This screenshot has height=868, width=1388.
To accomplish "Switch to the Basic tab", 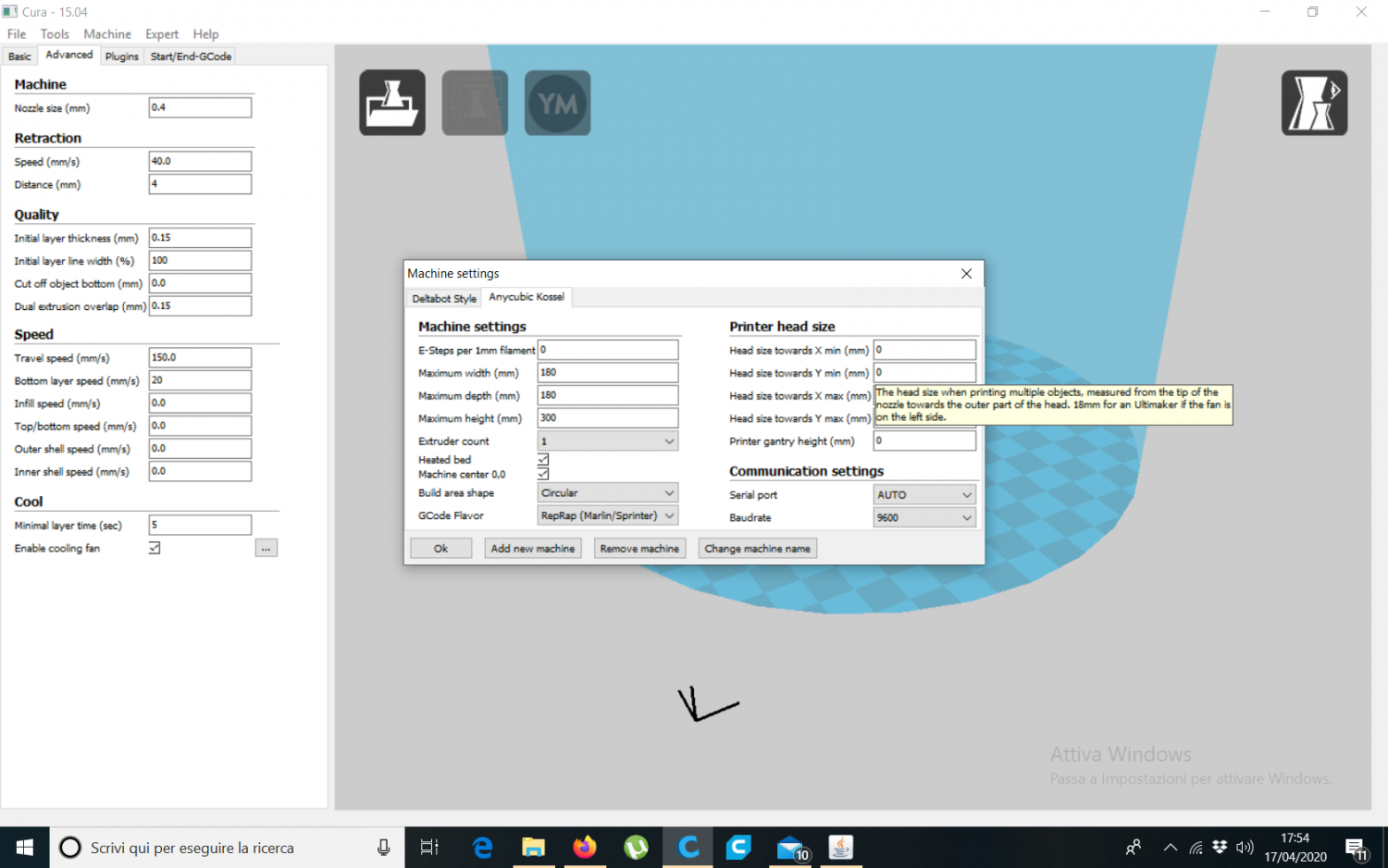I will [19, 56].
